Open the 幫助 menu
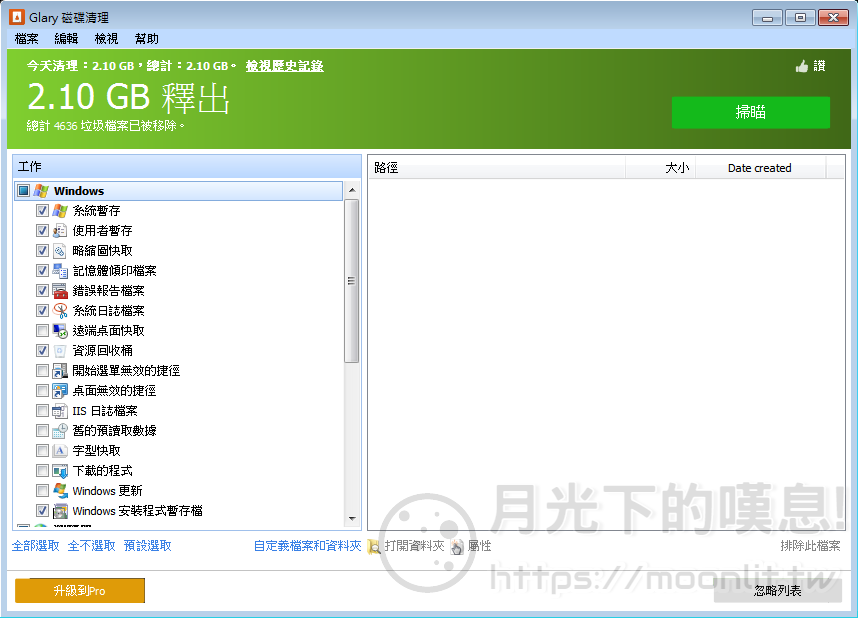The height and width of the screenshot is (618, 858). (146, 39)
